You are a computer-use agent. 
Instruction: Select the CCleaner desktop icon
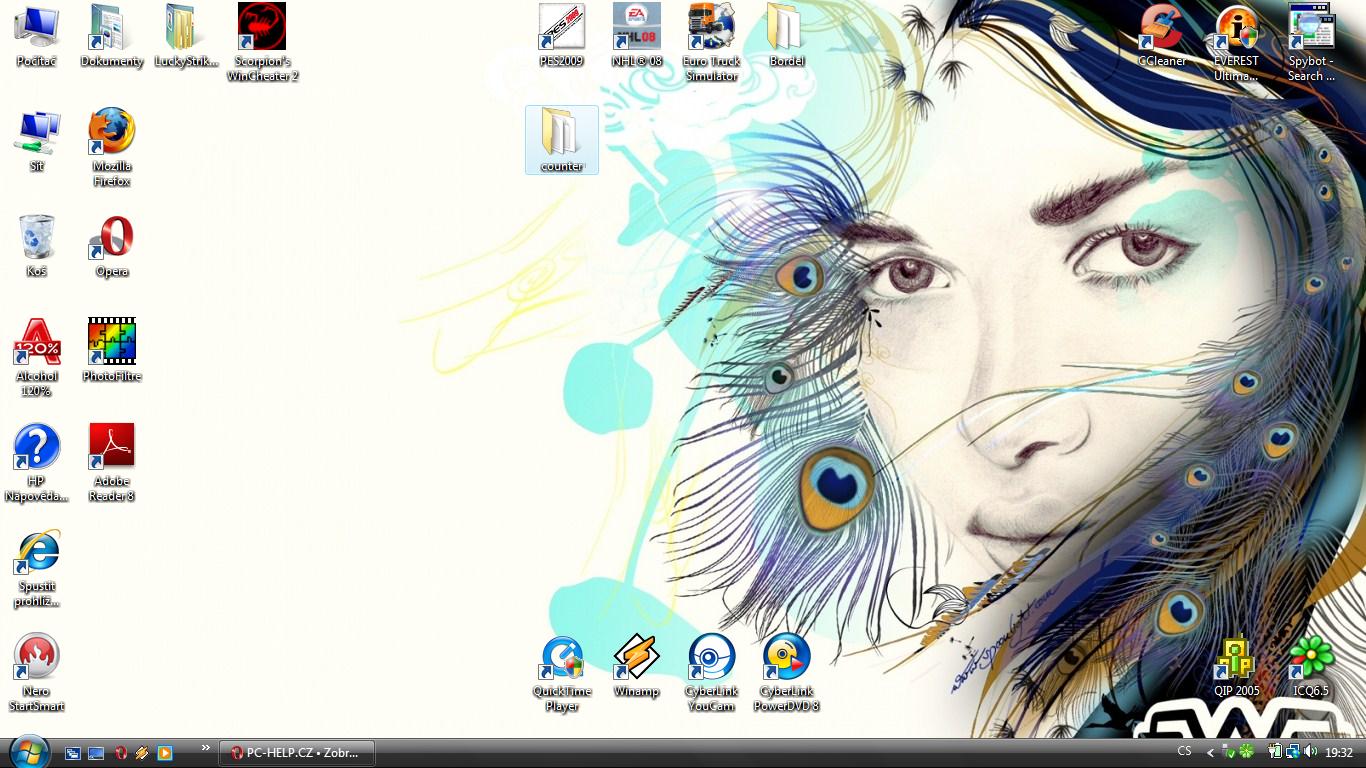tap(1161, 28)
